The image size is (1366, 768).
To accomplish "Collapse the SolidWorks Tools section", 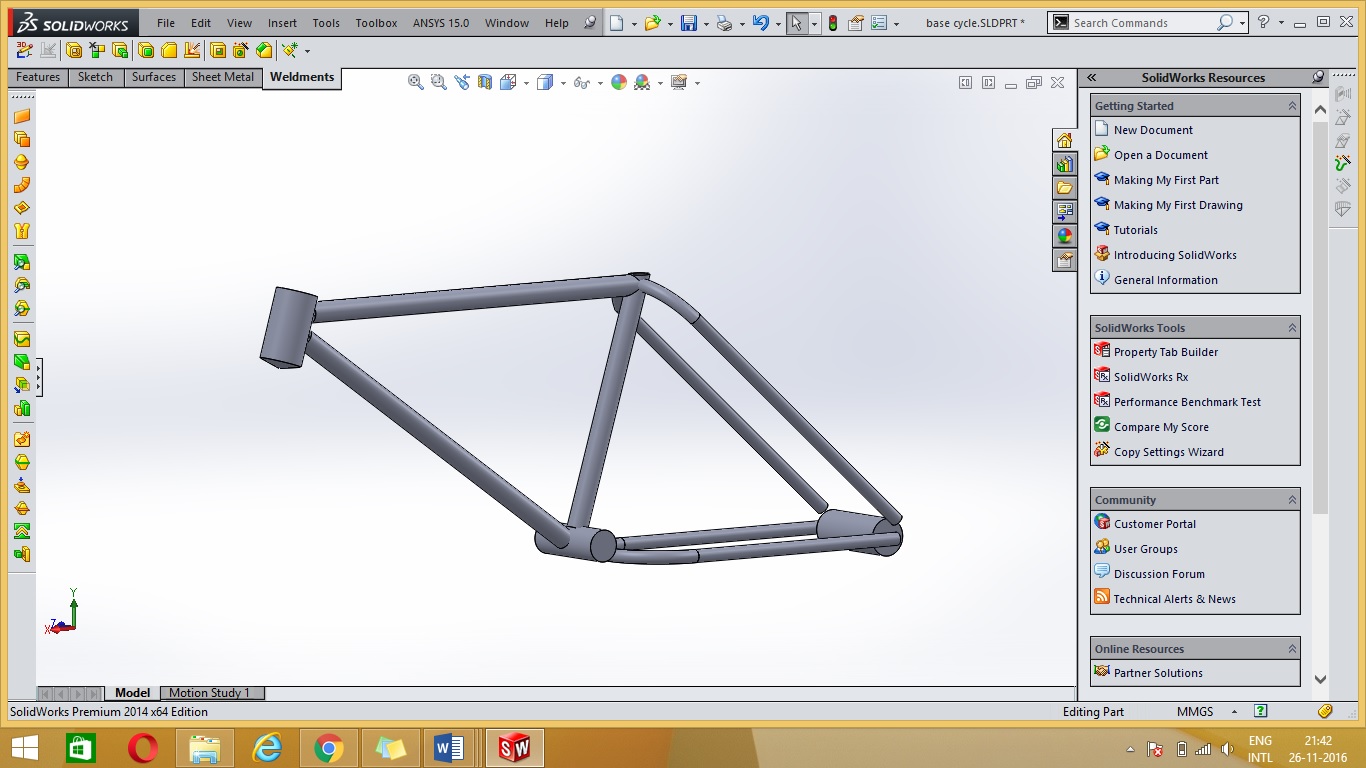I will [x=1292, y=328].
